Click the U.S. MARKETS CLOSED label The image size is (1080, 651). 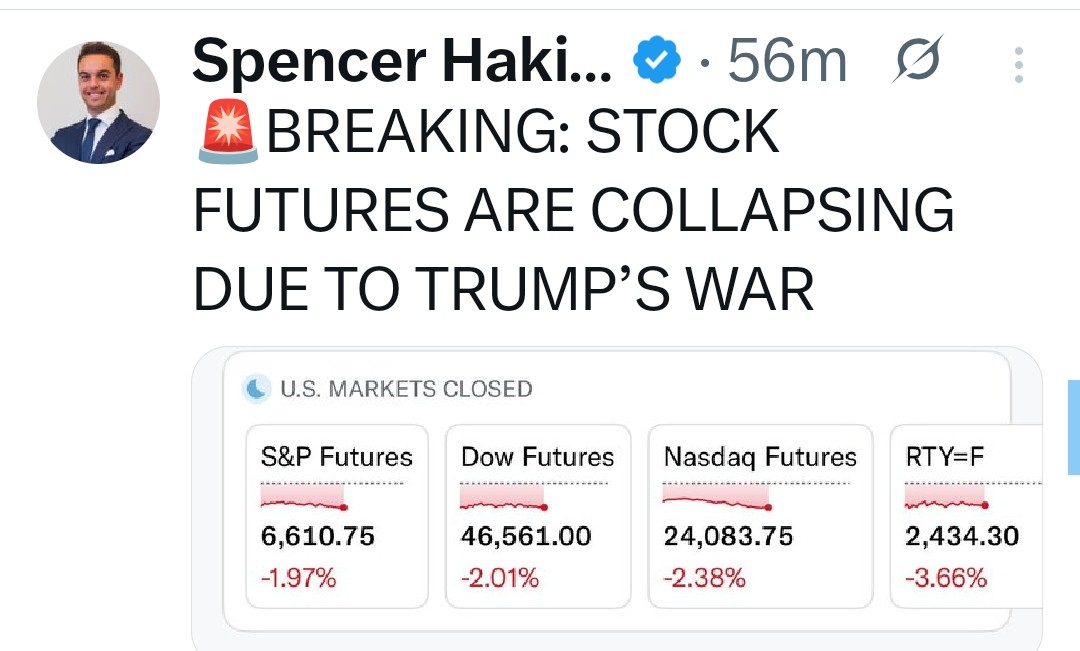coord(406,389)
